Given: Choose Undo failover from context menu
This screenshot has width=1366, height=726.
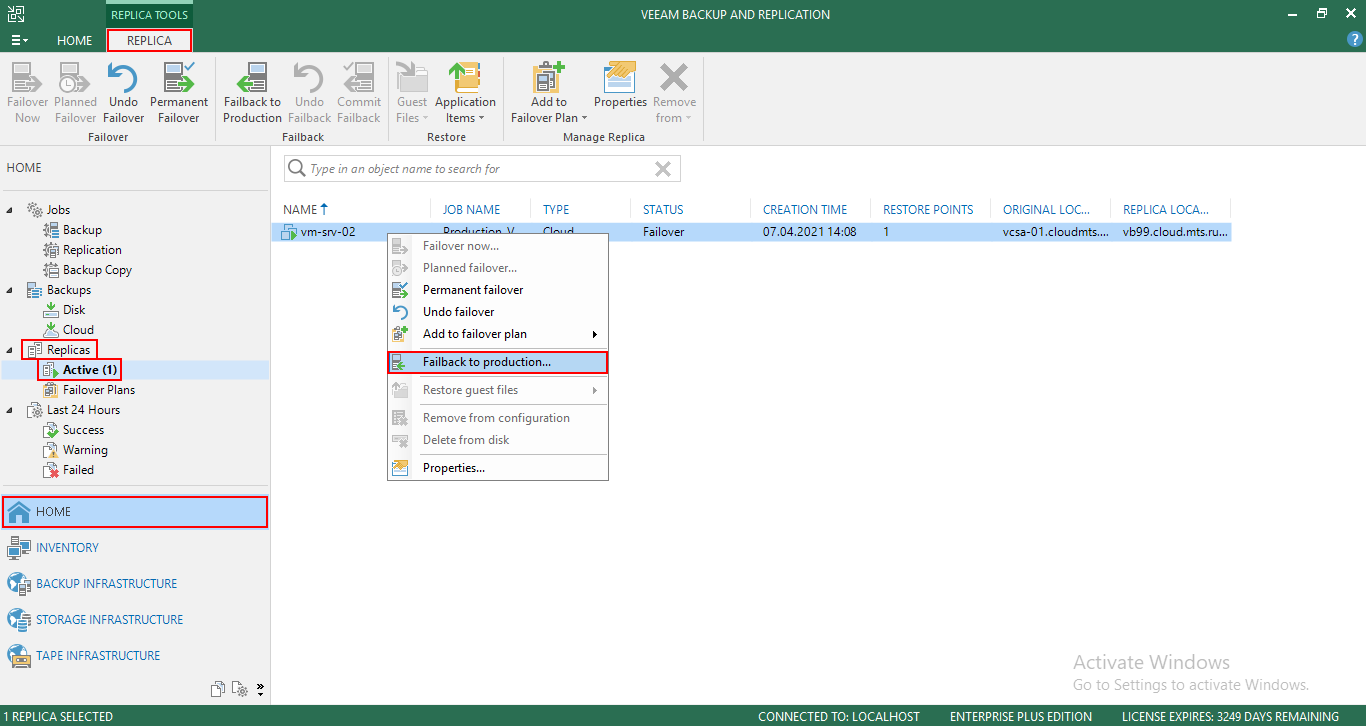Looking at the screenshot, I should 458,312.
